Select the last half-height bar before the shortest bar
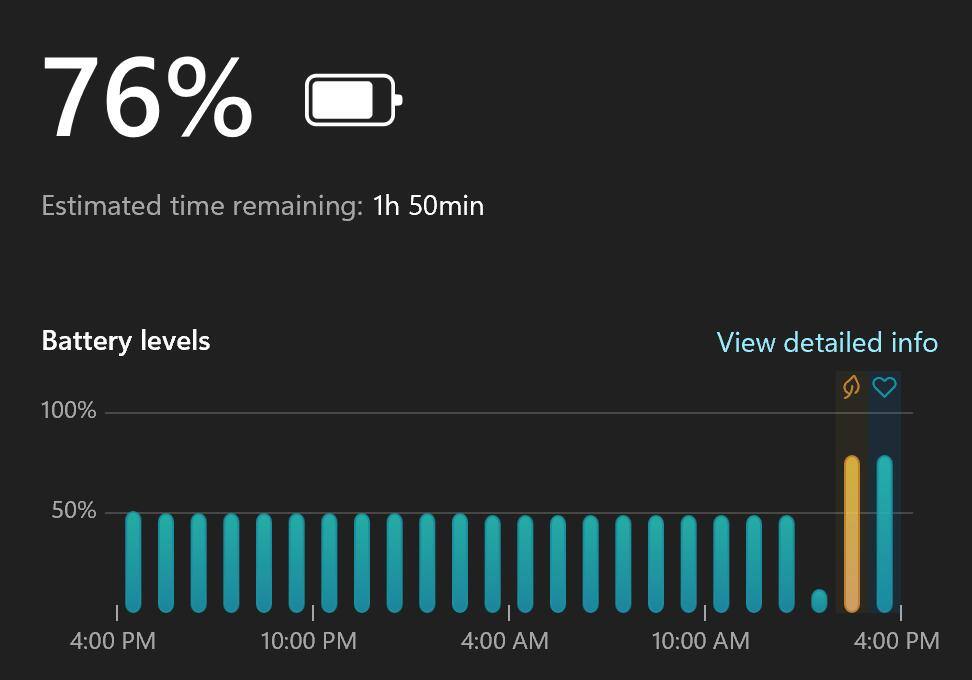Screen dimensions: 972x680 (x=786, y=563)
